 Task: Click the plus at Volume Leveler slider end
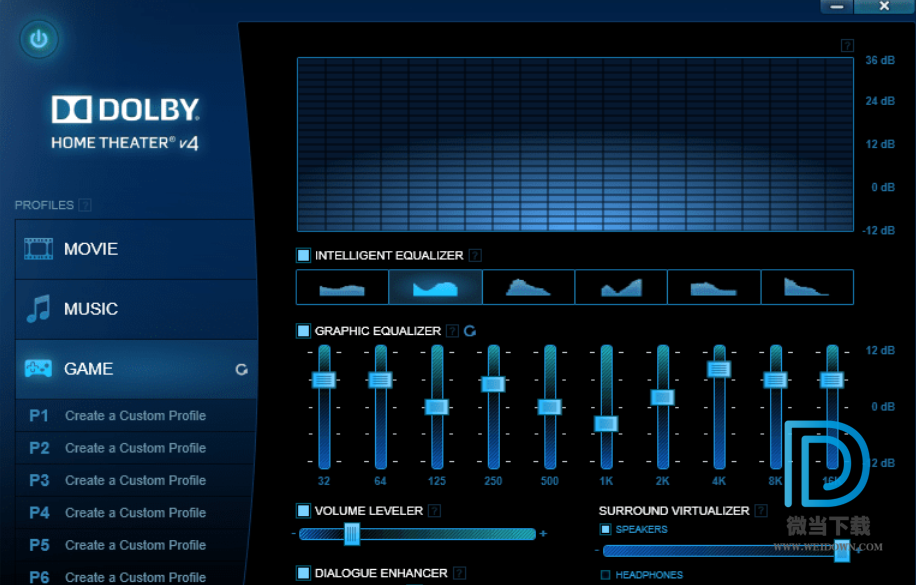coord(543,533)
